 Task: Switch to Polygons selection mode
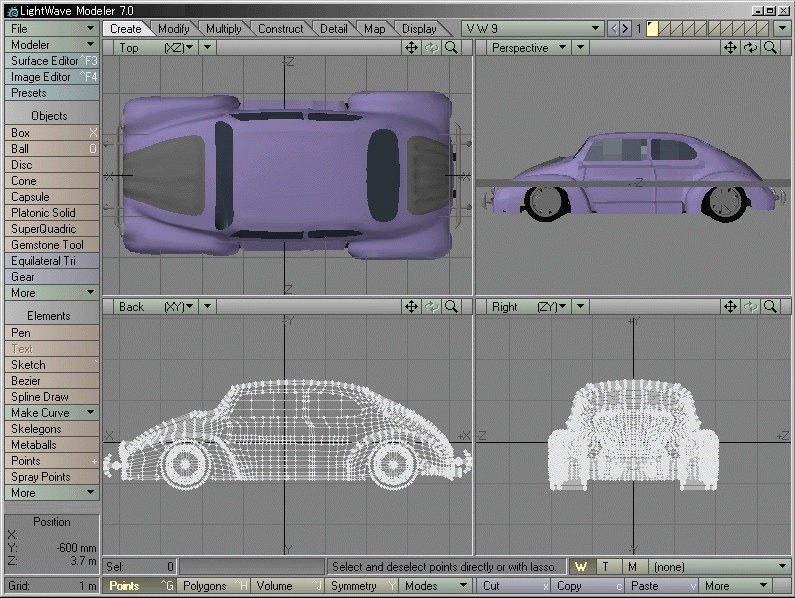coord(211,586)
